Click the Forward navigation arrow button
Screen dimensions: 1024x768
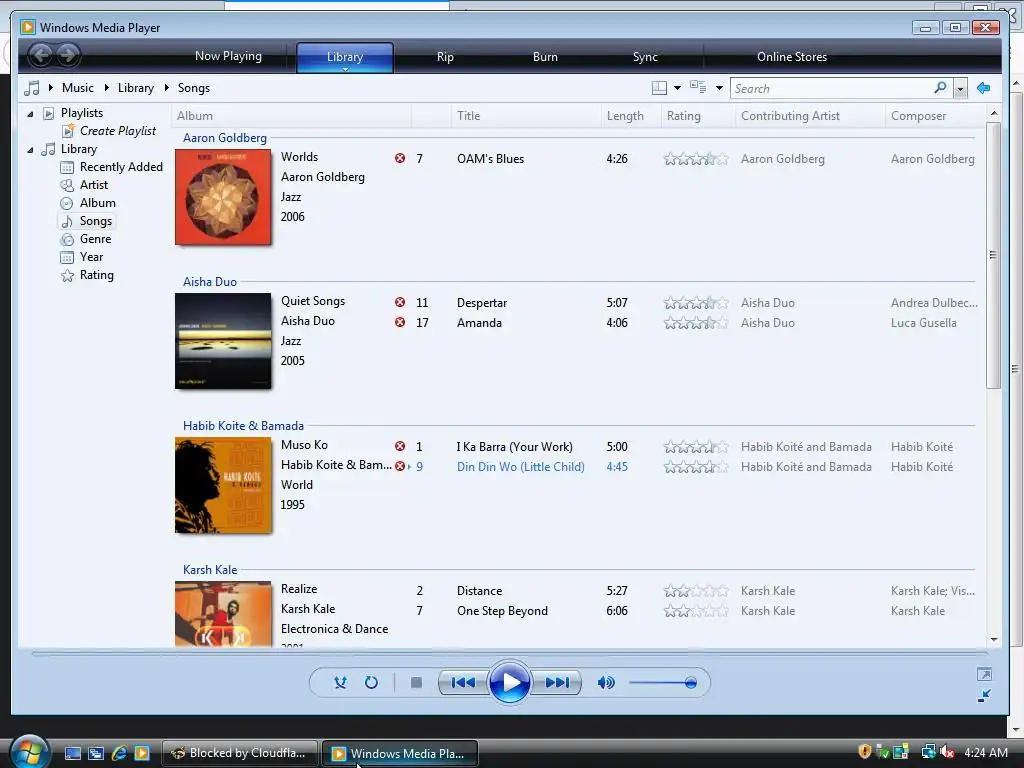68,55
